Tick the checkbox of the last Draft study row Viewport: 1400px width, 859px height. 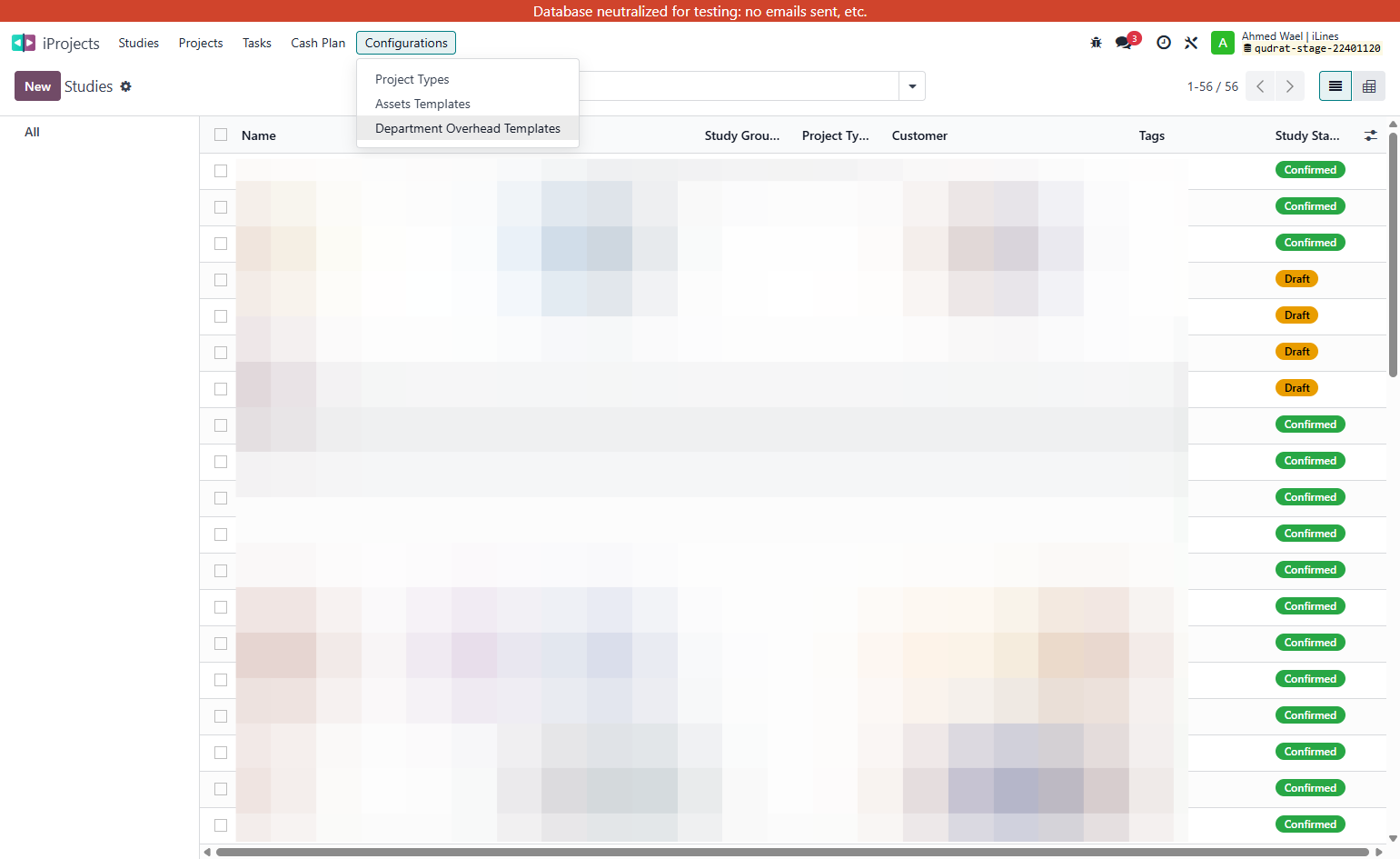(x=221, y=389)
